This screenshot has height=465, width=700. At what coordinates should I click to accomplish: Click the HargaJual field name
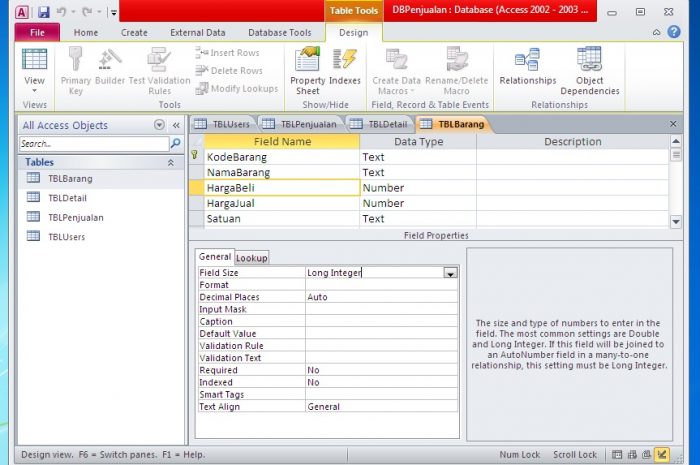(x=281, y=203)
